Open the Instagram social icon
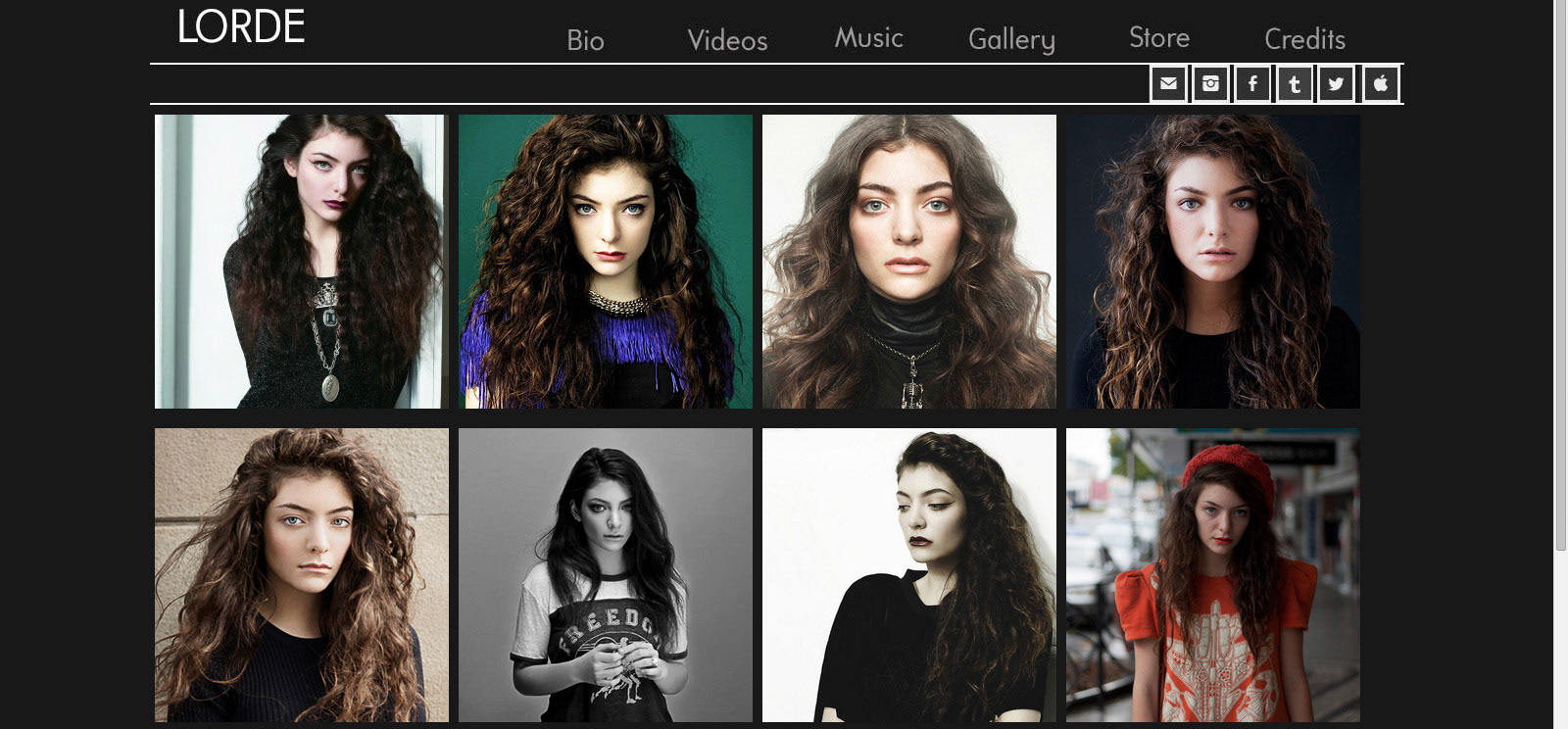Viewport: 1568px width, 729px height. click(x=1211, y=84)
